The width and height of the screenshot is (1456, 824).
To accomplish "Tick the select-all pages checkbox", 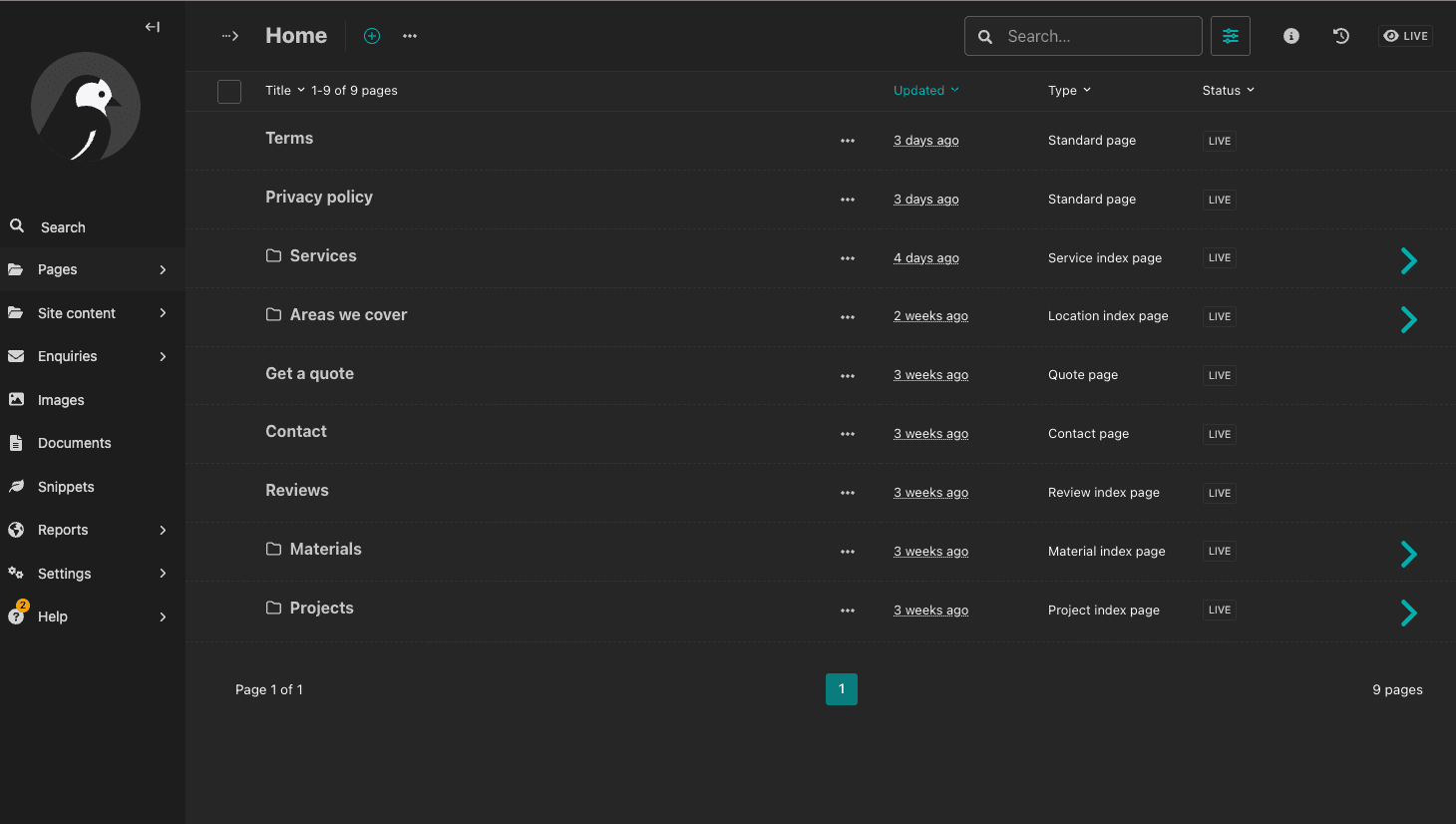I will click(229, 92).
